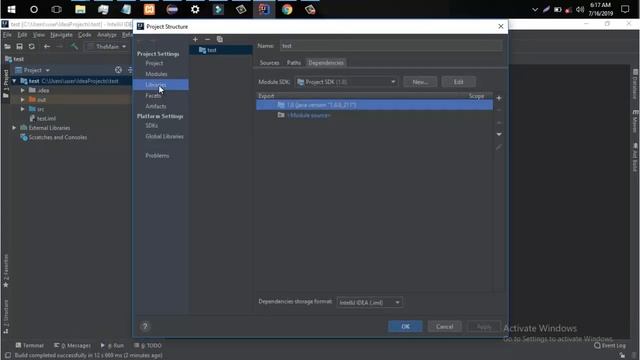Expand the .idea folder

[x=23, y=90]
